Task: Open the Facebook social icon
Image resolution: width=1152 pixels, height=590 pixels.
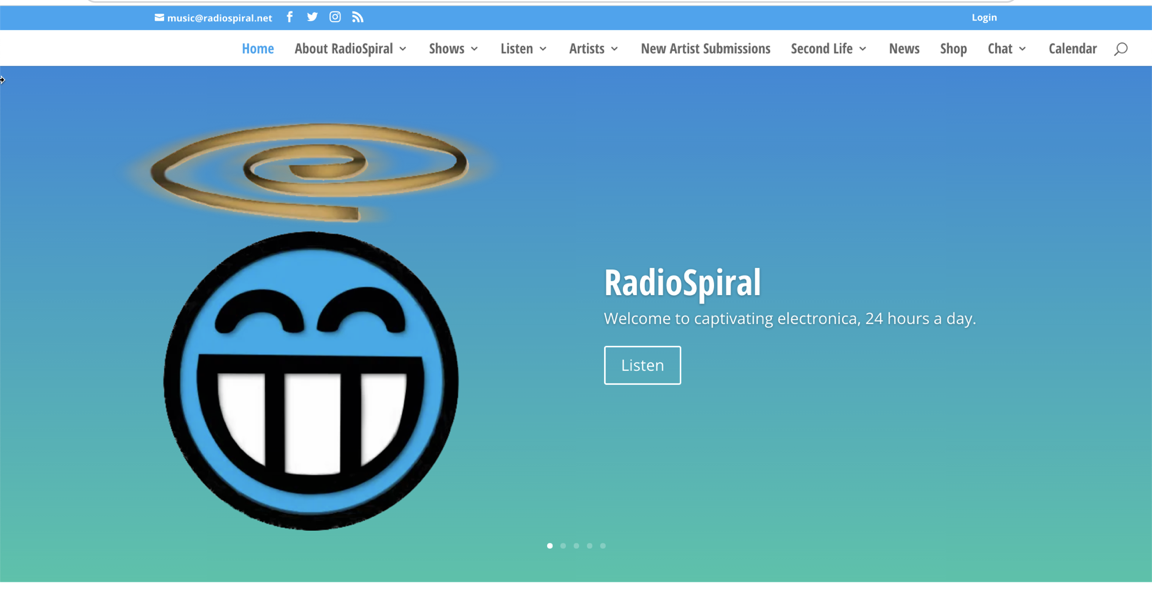Action: [289, 17]
